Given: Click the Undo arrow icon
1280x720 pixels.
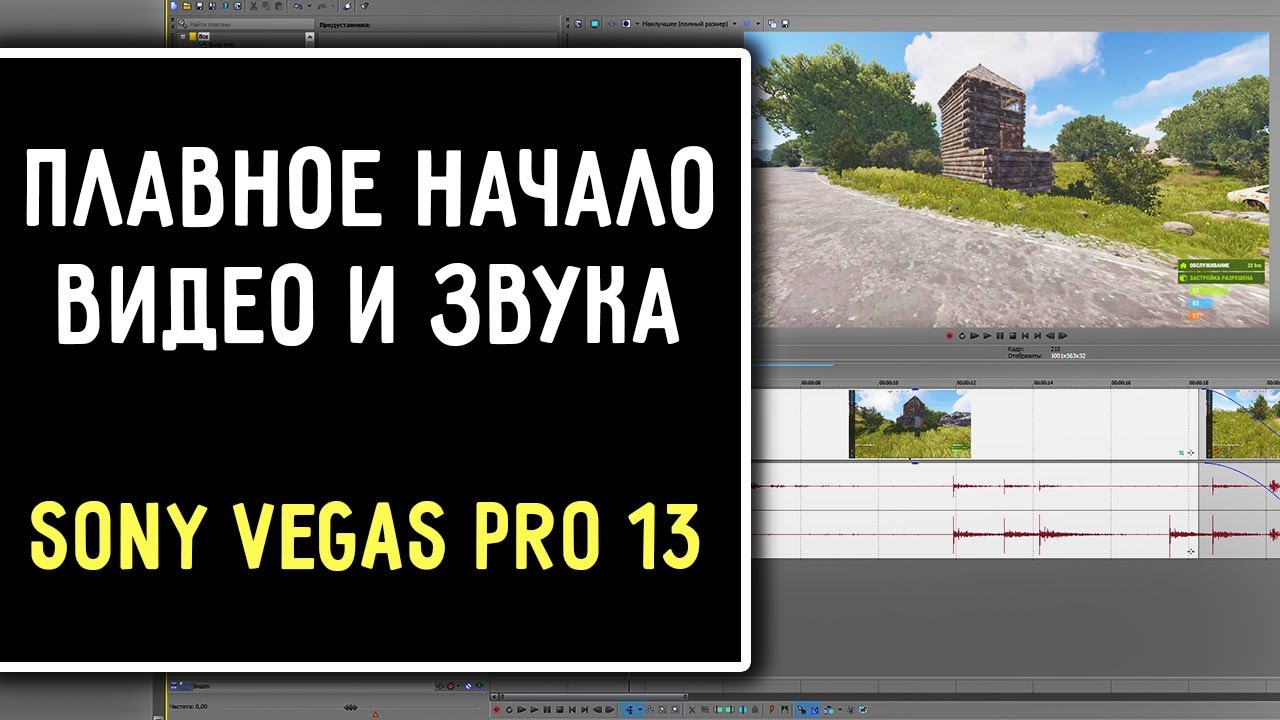Looking at the screenshot, I should pos(297,6).
